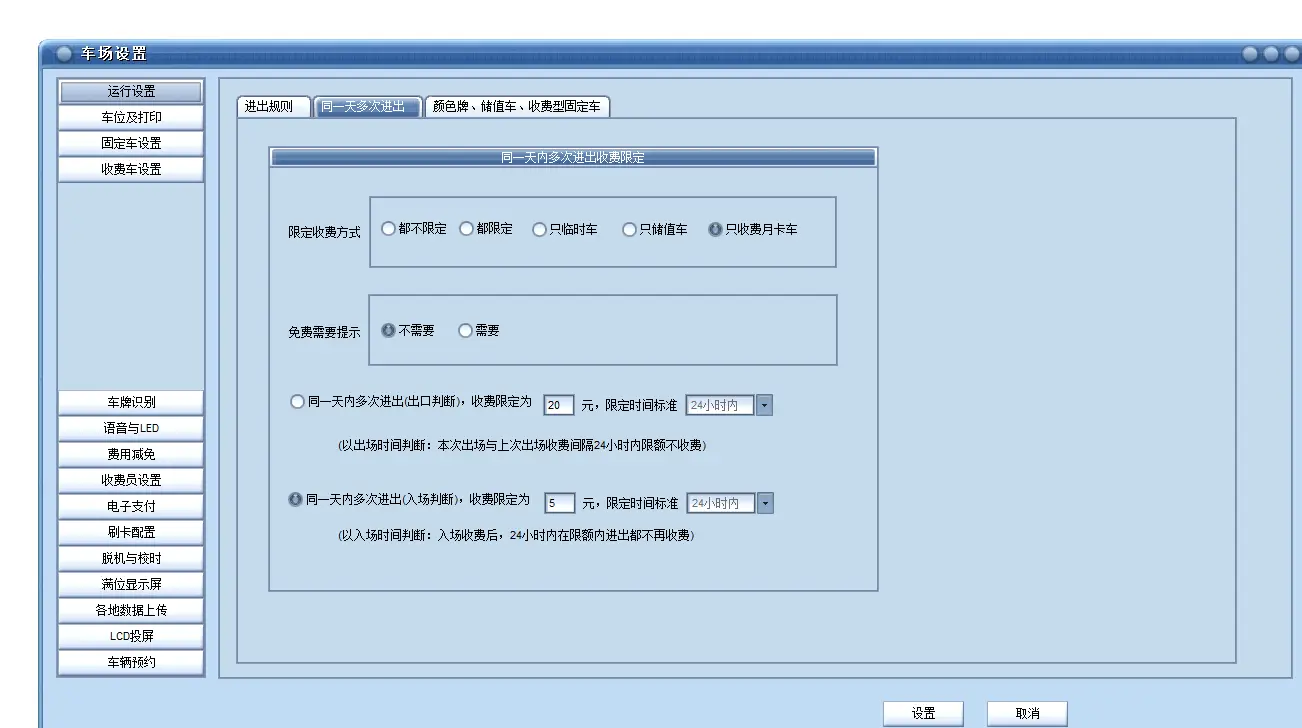The width and height of the screenshot is (1302, 728).
Task: Open the 车牌识别 settings panel
Action: coord(131,401)
